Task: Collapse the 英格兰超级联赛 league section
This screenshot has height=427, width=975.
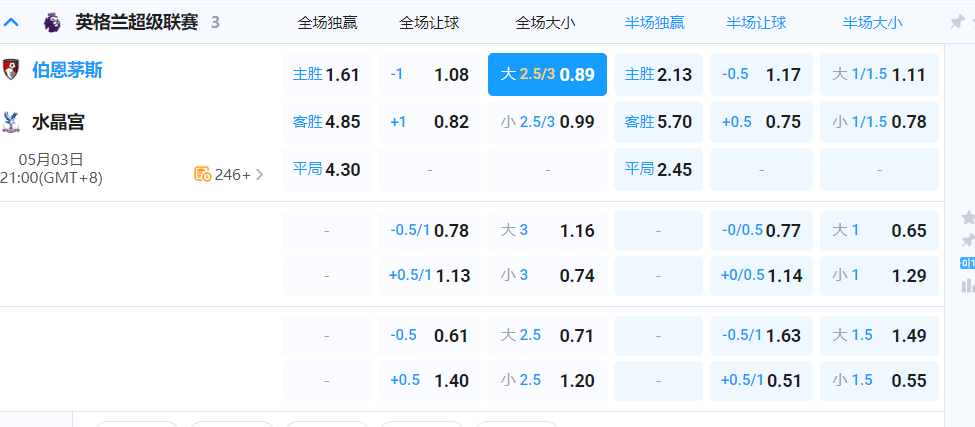Action: 11,23
